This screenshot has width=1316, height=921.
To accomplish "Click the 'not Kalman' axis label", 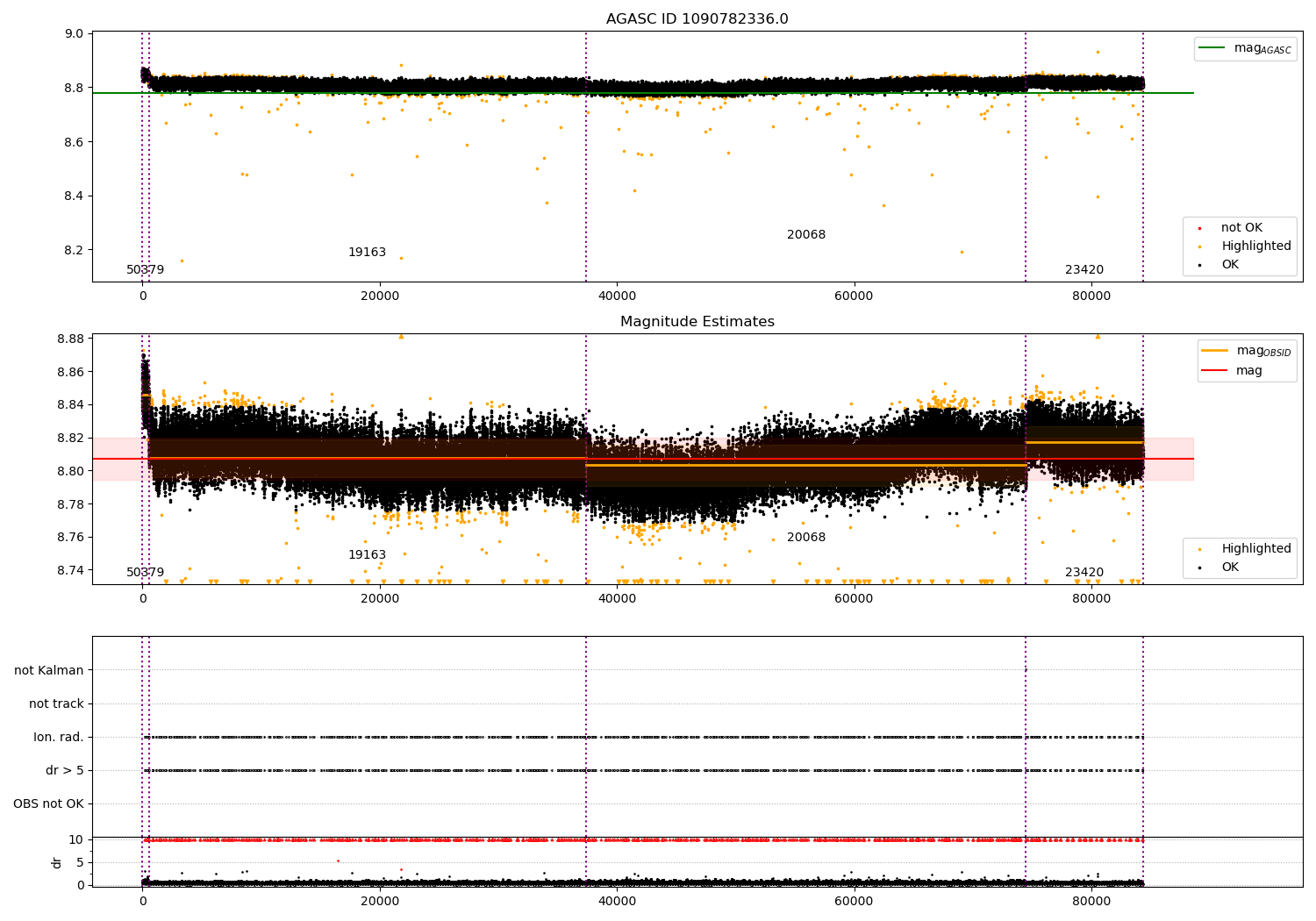I will click(x=49, y=671).
